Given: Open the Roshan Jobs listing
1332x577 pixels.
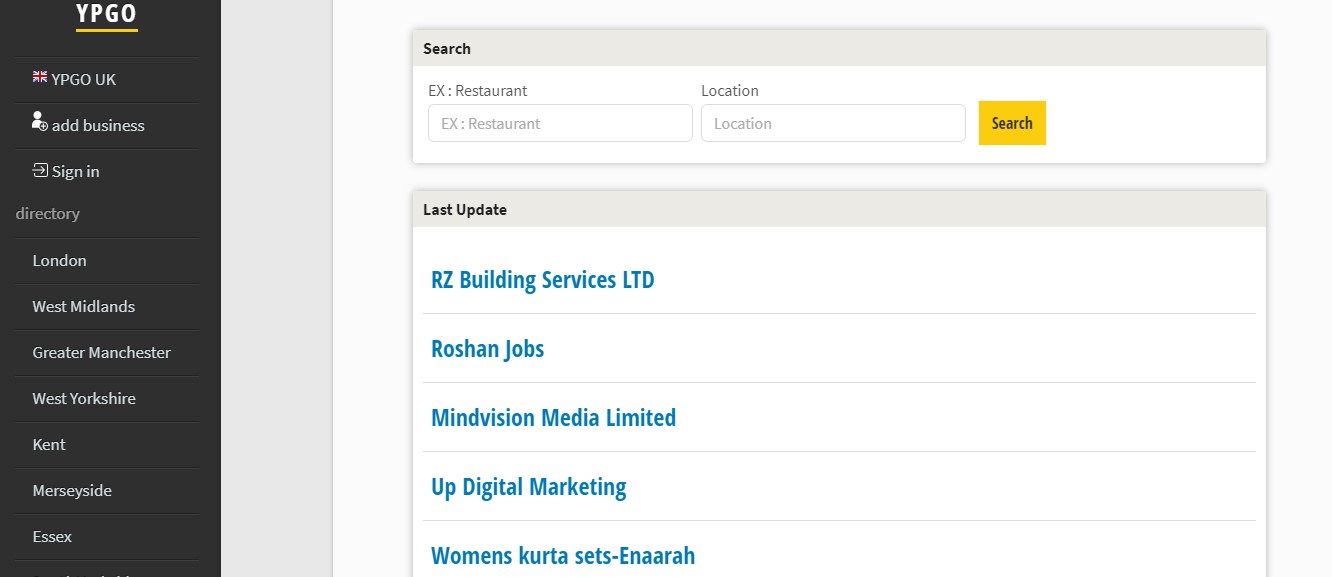Looking at the screenshot, I should [487, 349].
